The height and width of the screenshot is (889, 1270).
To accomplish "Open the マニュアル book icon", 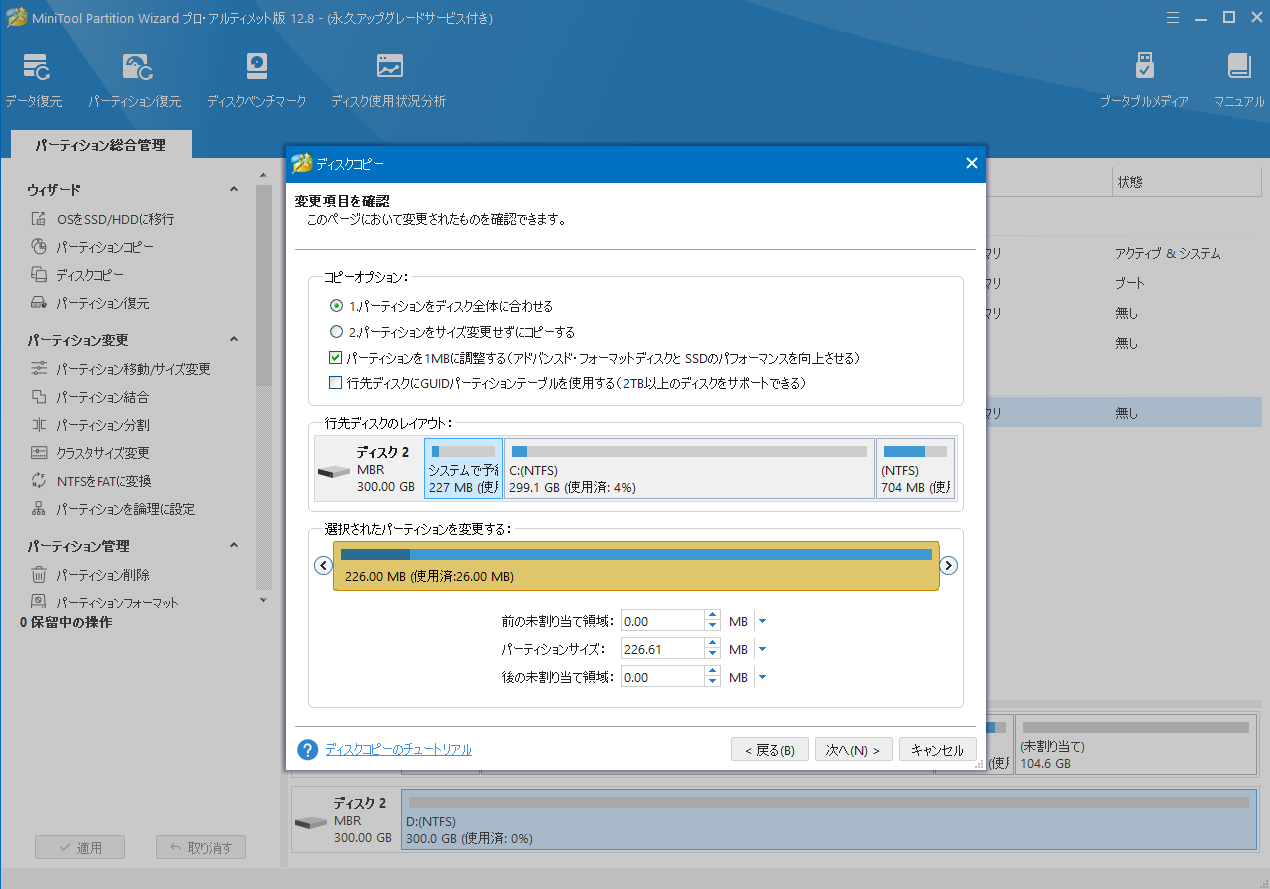I will (x=1239, y=67).
